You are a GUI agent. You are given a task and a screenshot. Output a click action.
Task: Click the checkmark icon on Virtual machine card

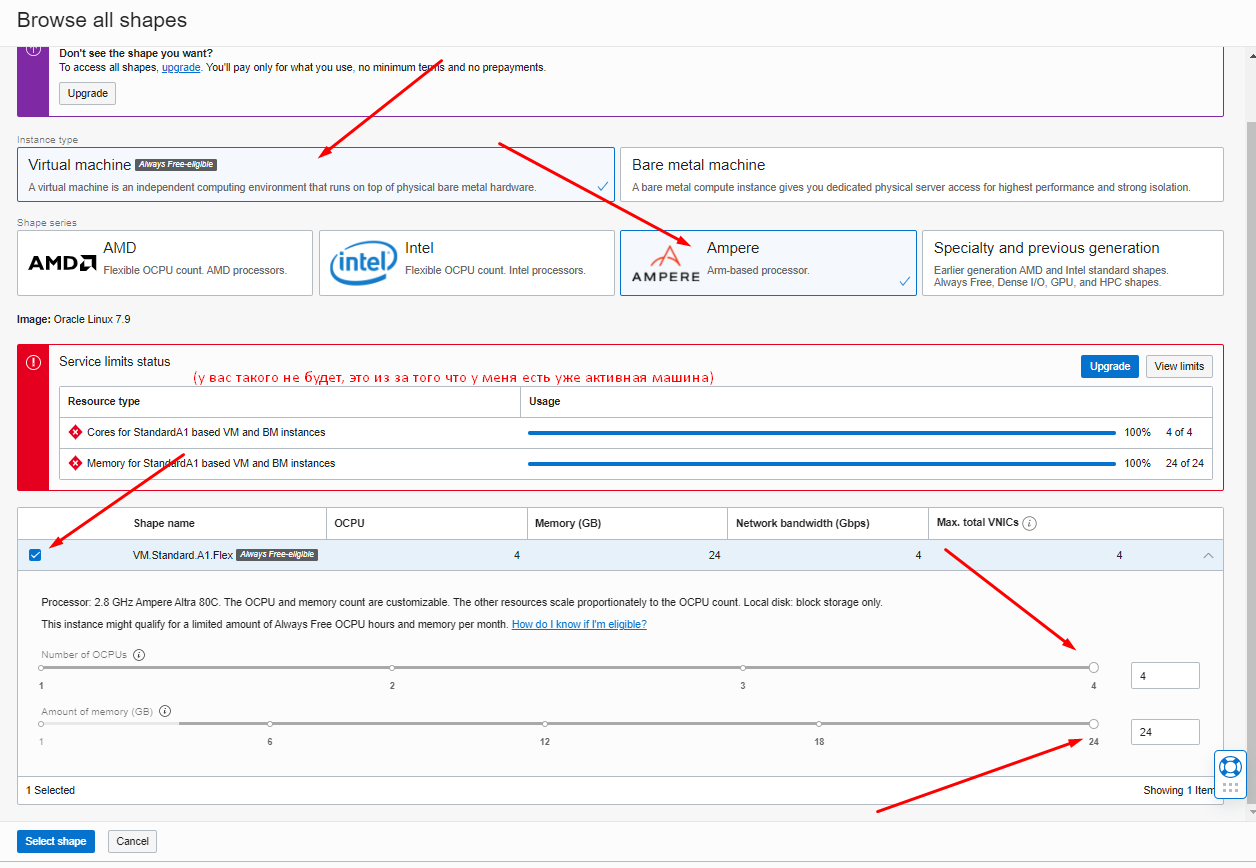pos(602,187)
